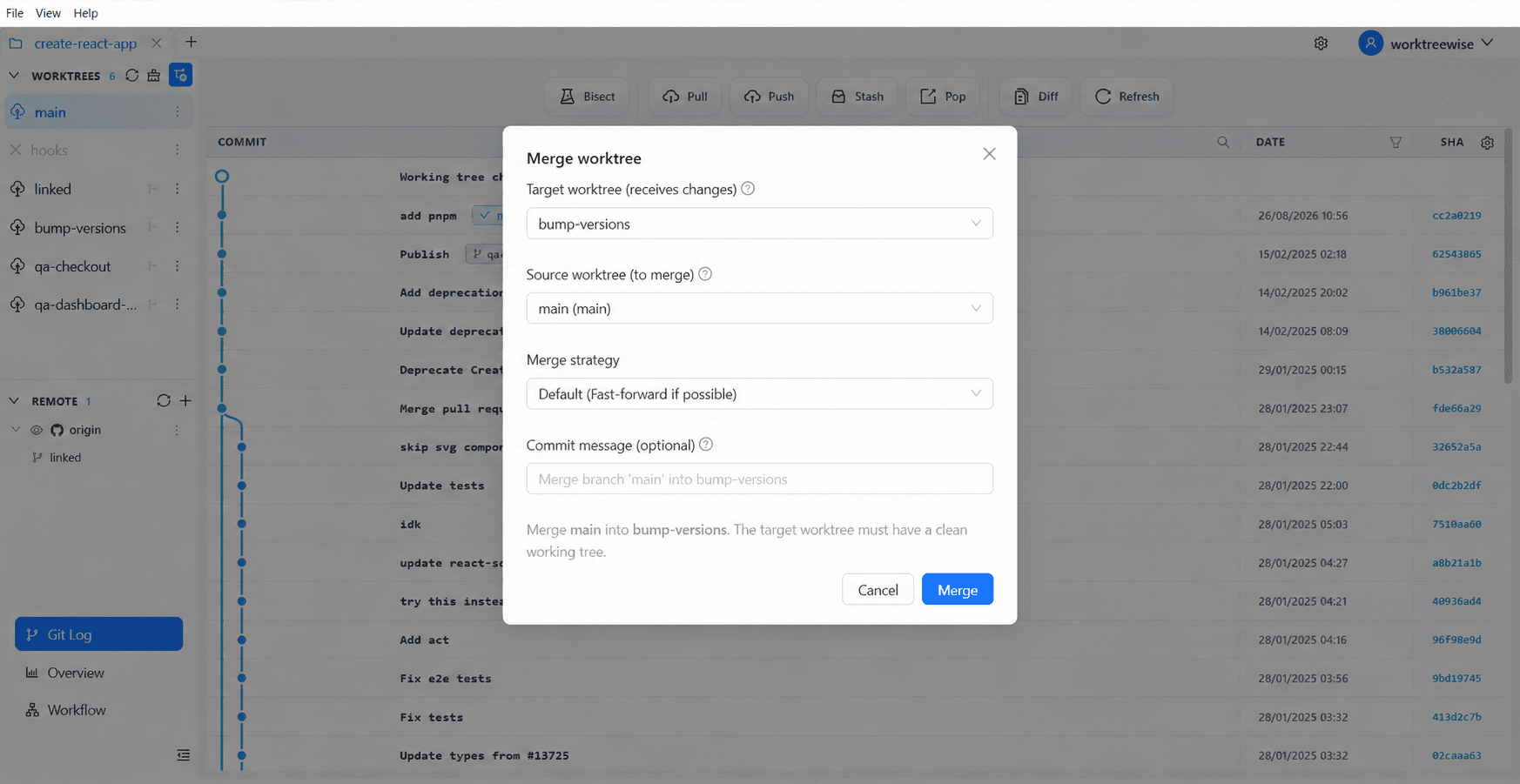Open the Source worktree dropdown
1520x784 pixels.
tap(759, 309)
